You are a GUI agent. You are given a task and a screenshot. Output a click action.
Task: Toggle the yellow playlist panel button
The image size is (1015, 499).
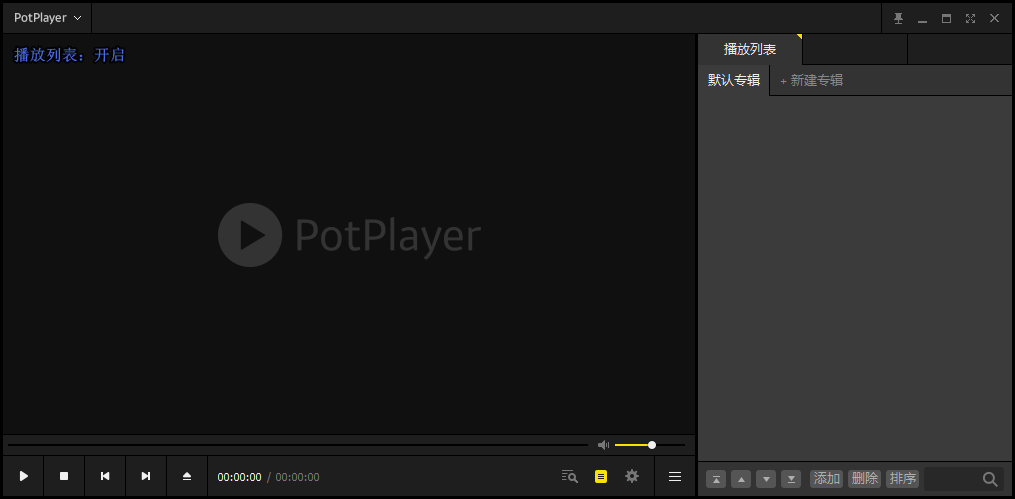coord(601,477)
